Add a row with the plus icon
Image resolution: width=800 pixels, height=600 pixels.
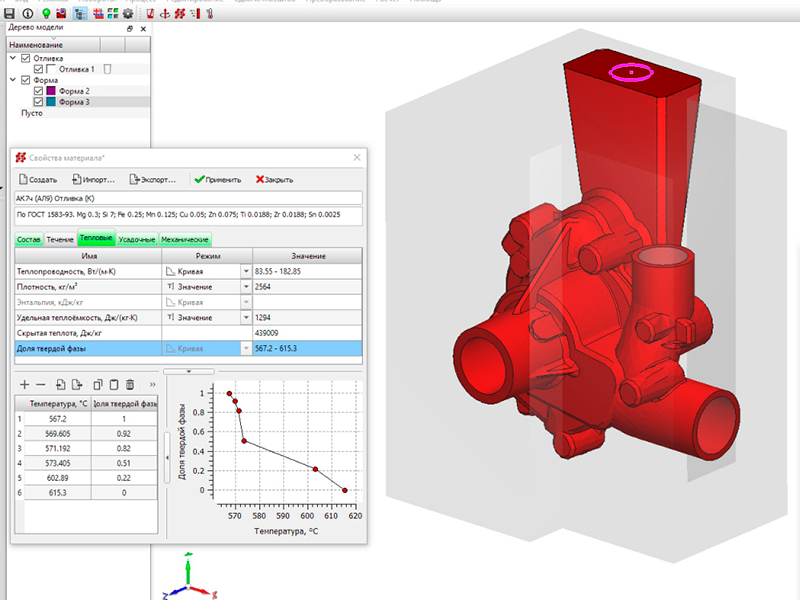tap(24, 384)
